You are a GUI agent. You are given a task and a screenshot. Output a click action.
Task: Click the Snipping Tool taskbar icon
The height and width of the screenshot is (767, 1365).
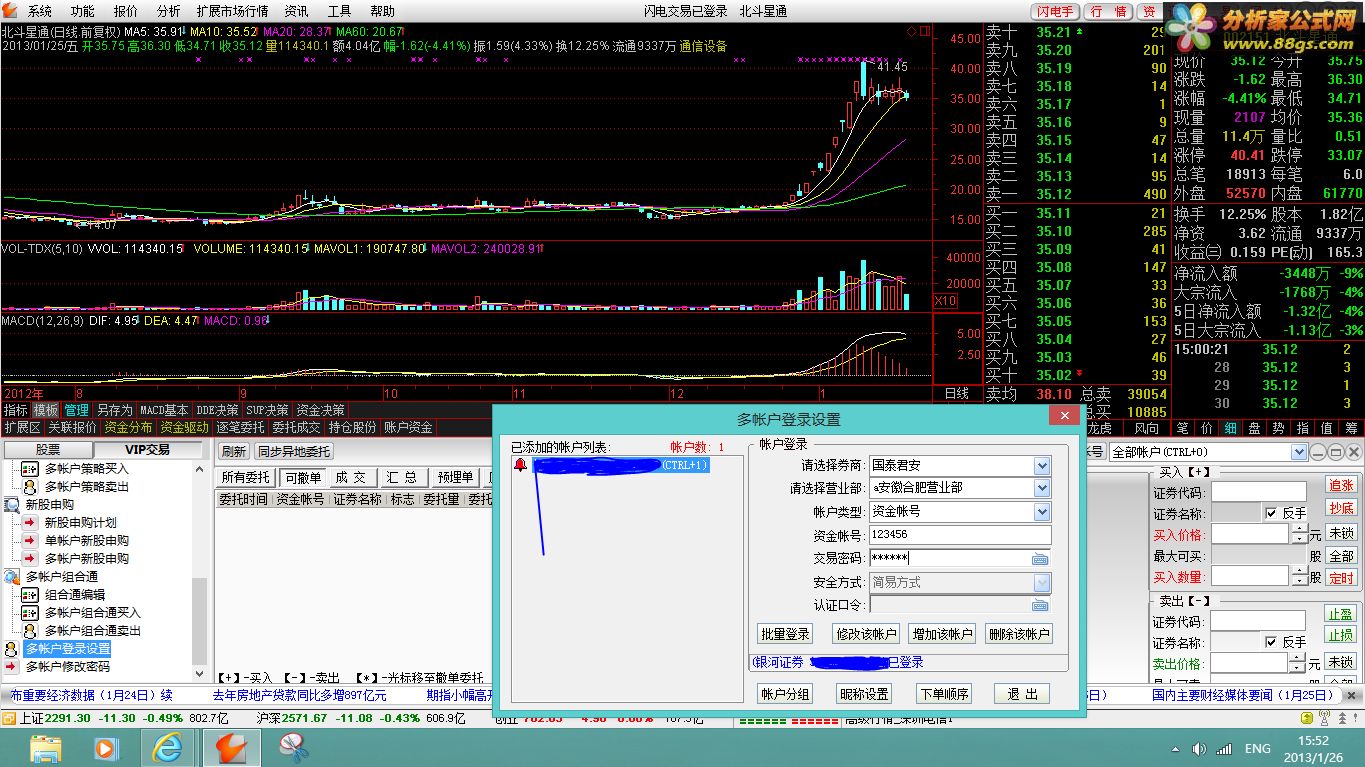point(292,747)
